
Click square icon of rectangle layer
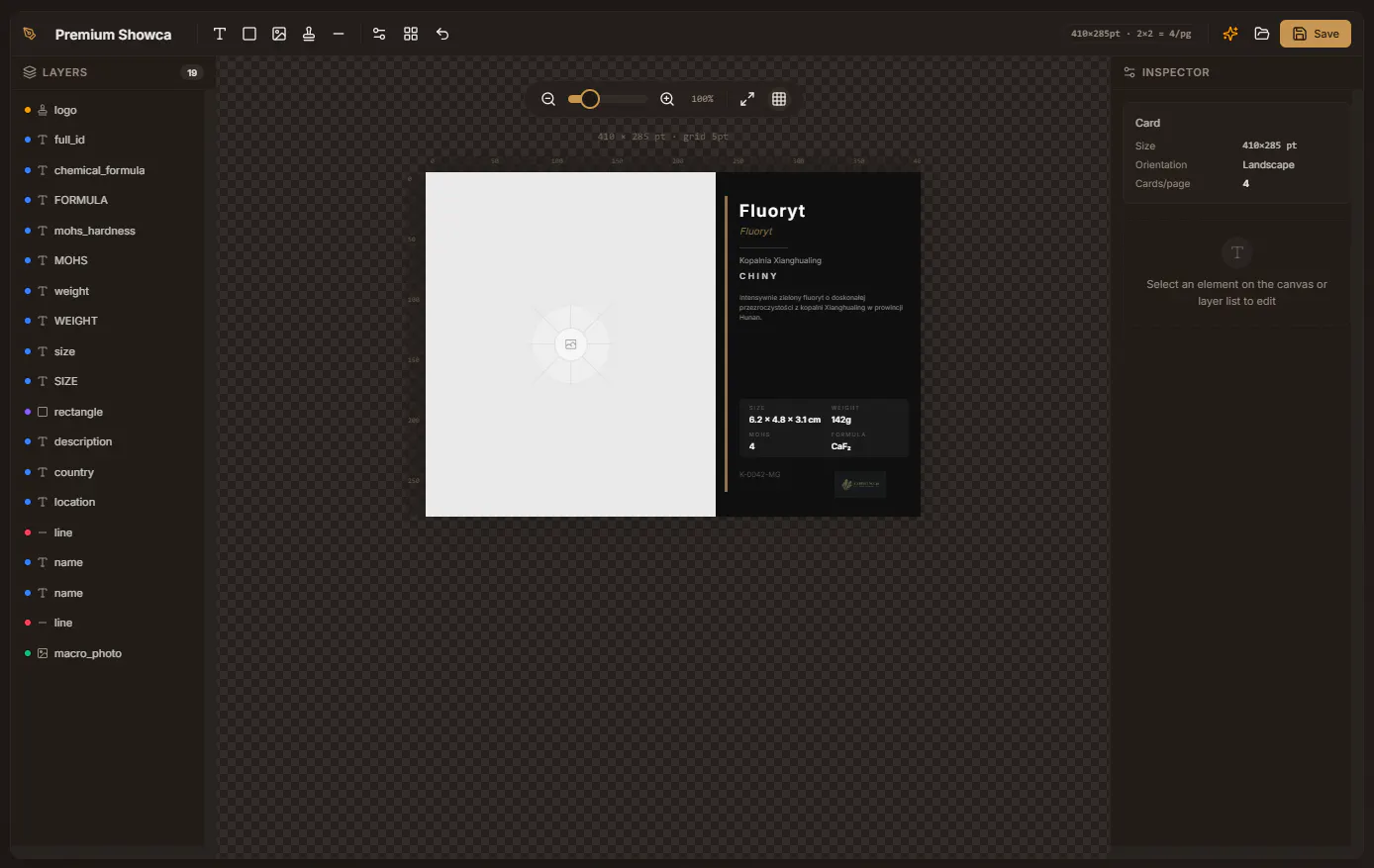click(43, 412)
